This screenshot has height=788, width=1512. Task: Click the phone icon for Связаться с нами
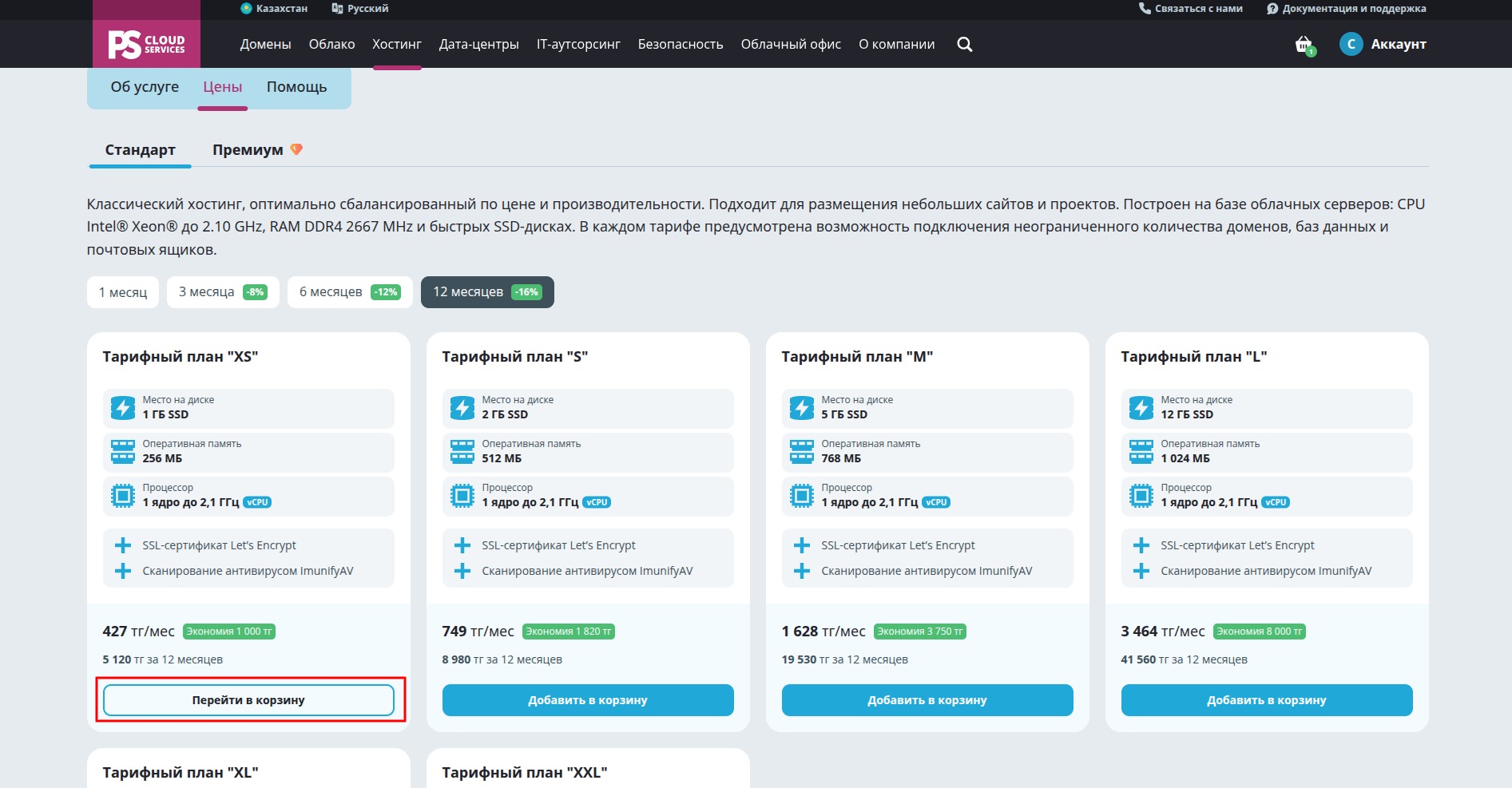[x=1145, y=9]
